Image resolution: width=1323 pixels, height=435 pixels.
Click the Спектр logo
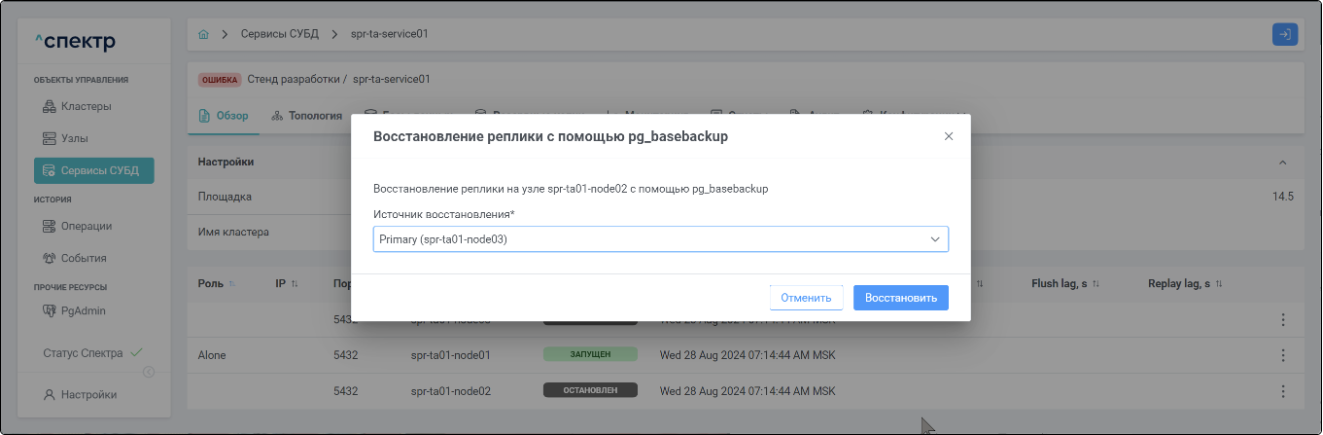75,42
